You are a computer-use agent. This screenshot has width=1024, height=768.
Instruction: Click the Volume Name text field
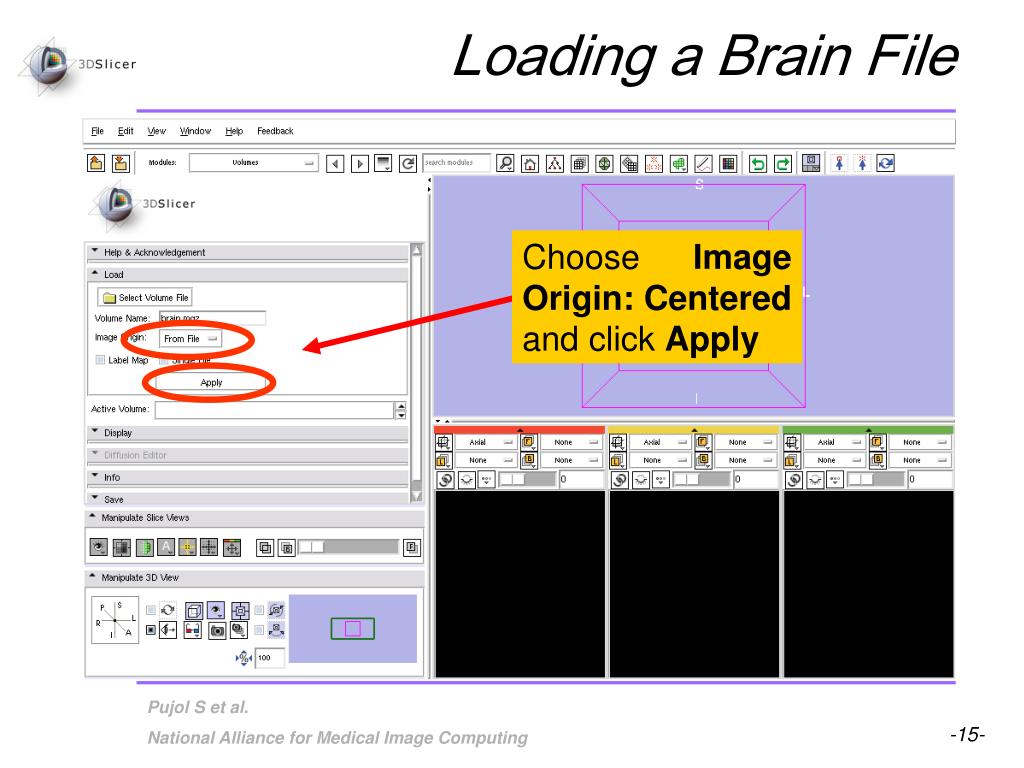point(212,318)
